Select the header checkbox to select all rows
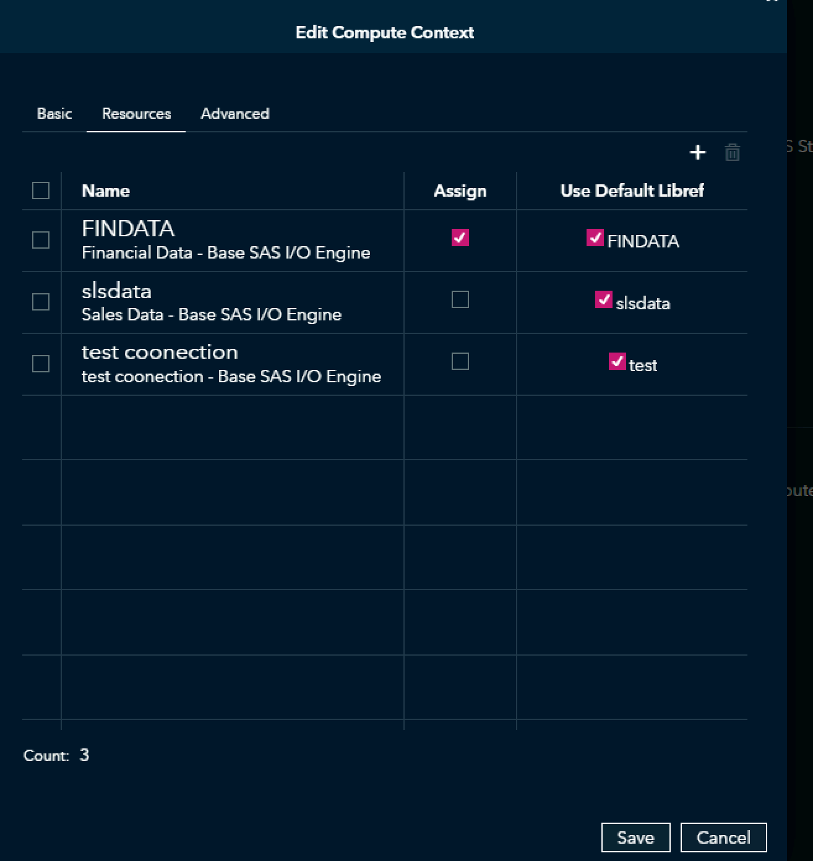Screen dimensions: 814x862 coord(40,190)
